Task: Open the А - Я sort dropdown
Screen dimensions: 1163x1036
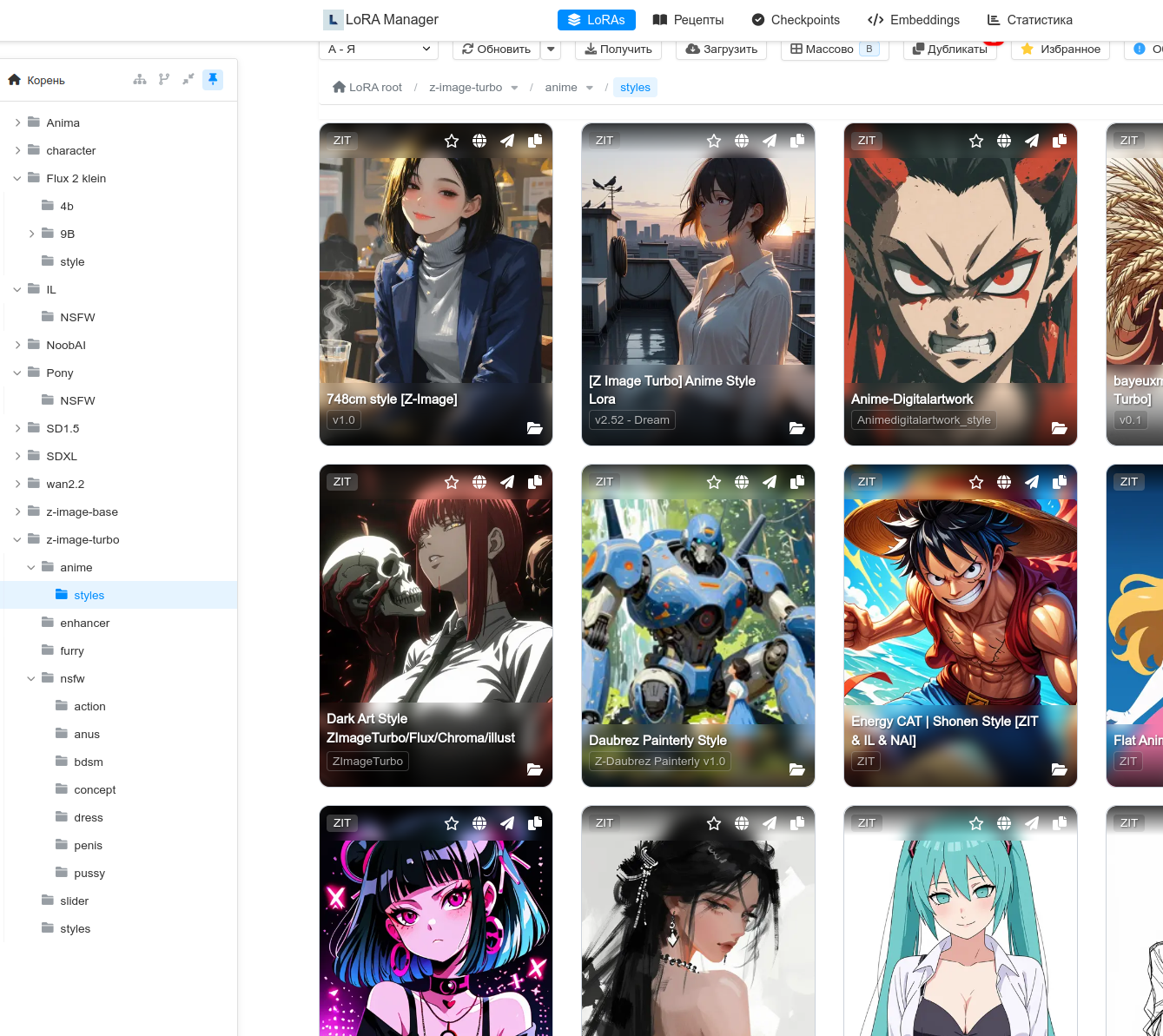Action: coord(379,49)
